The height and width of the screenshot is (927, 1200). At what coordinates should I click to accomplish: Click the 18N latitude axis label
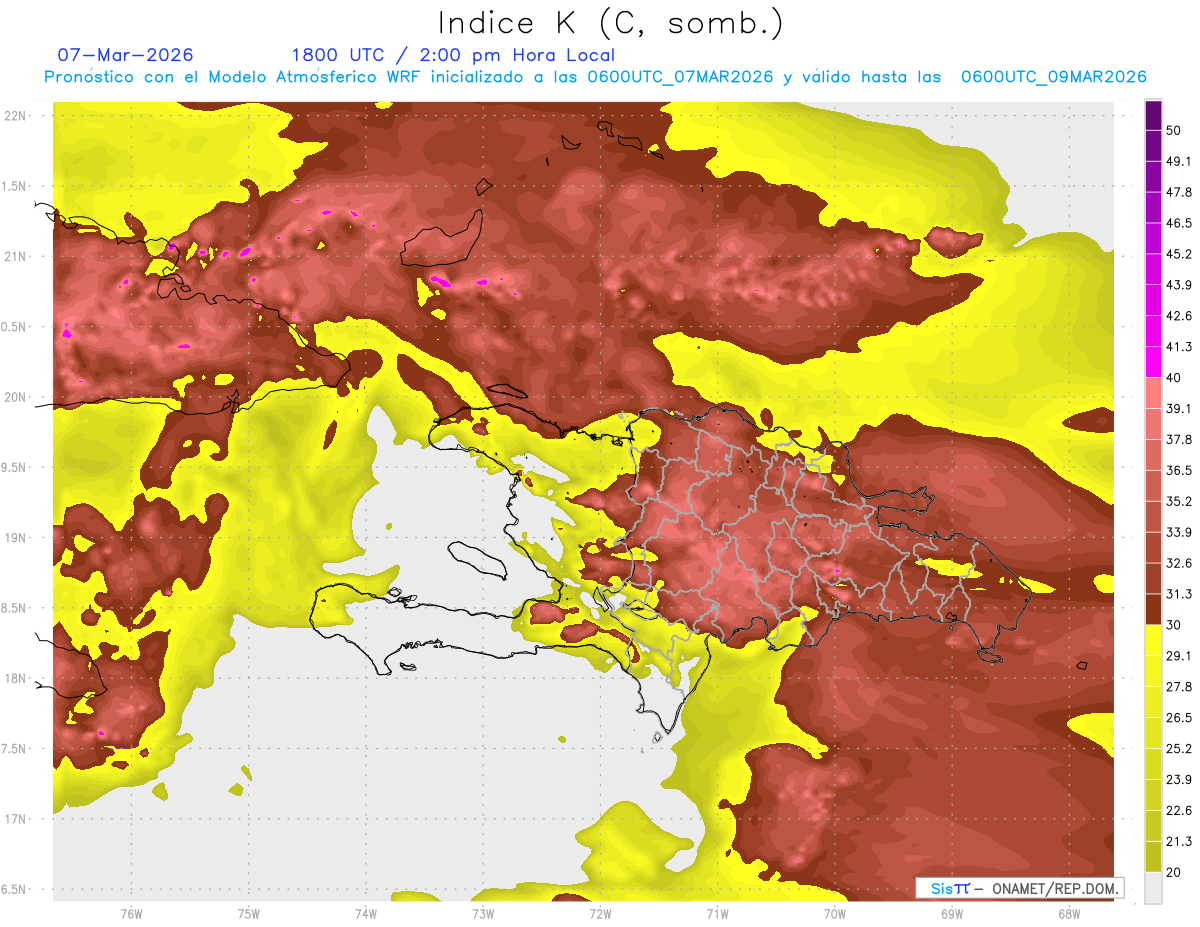tap(15, 679)
